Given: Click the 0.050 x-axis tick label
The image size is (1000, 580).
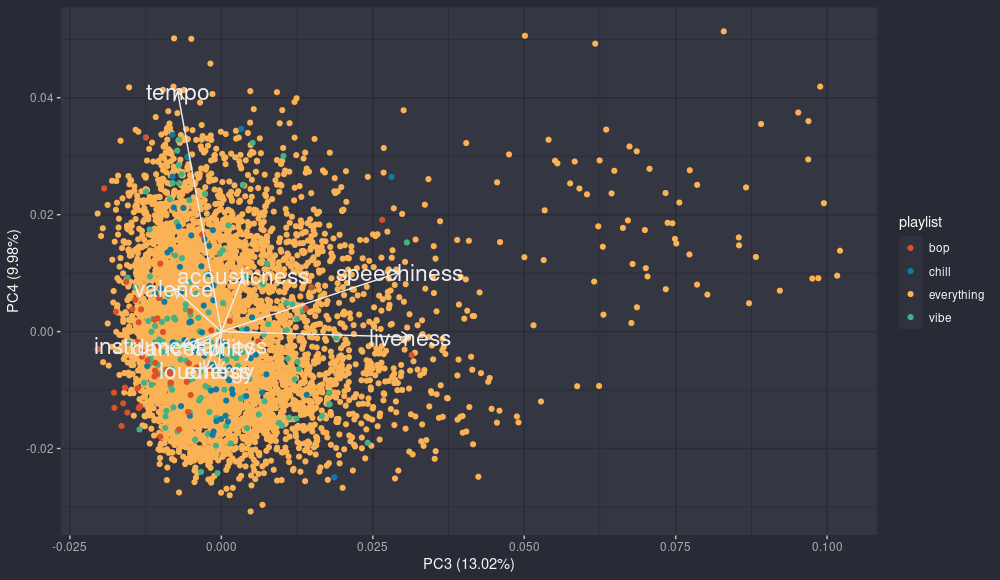Looking at the screenshot, I should click(524, 547).
